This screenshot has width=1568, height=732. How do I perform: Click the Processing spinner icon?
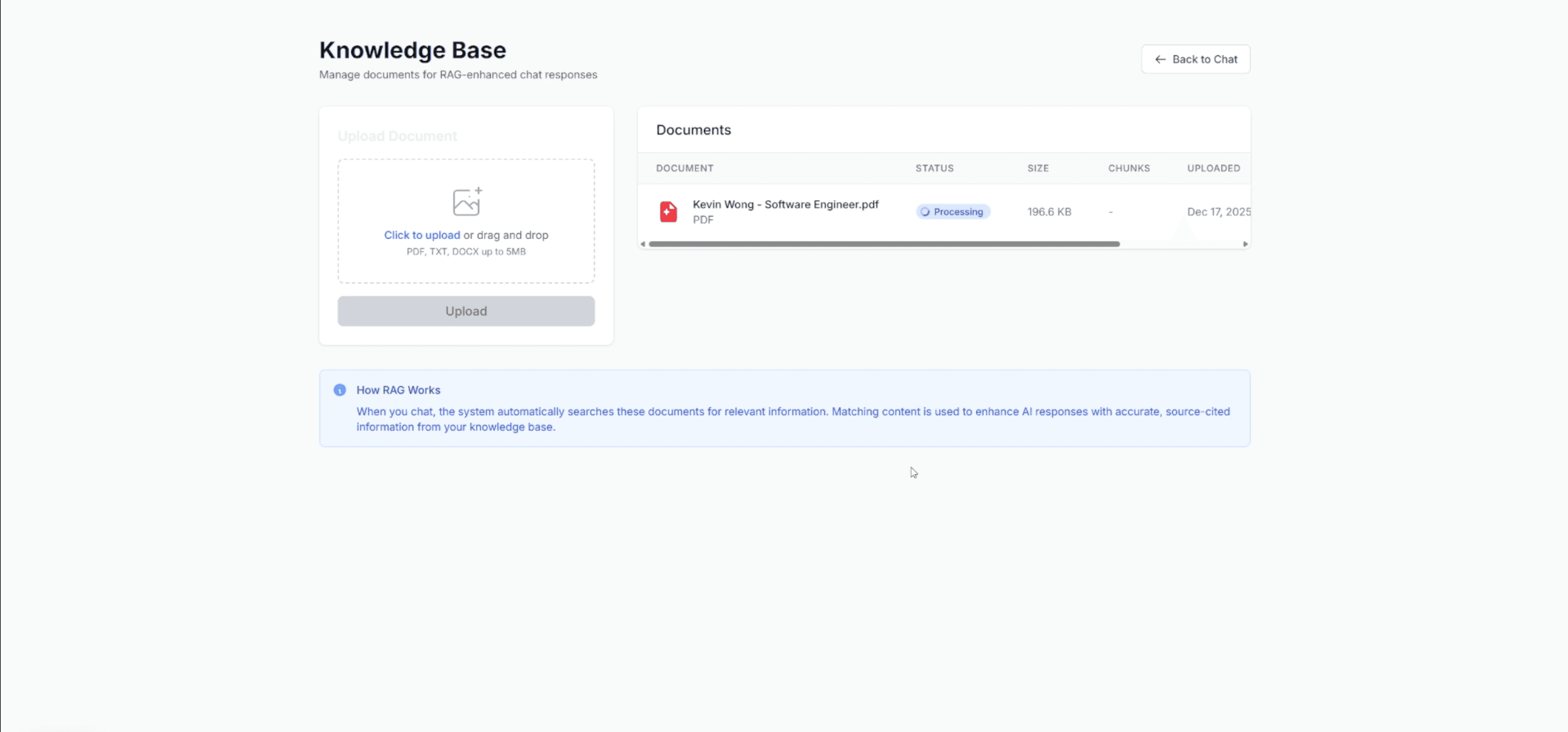pos(925,212)
